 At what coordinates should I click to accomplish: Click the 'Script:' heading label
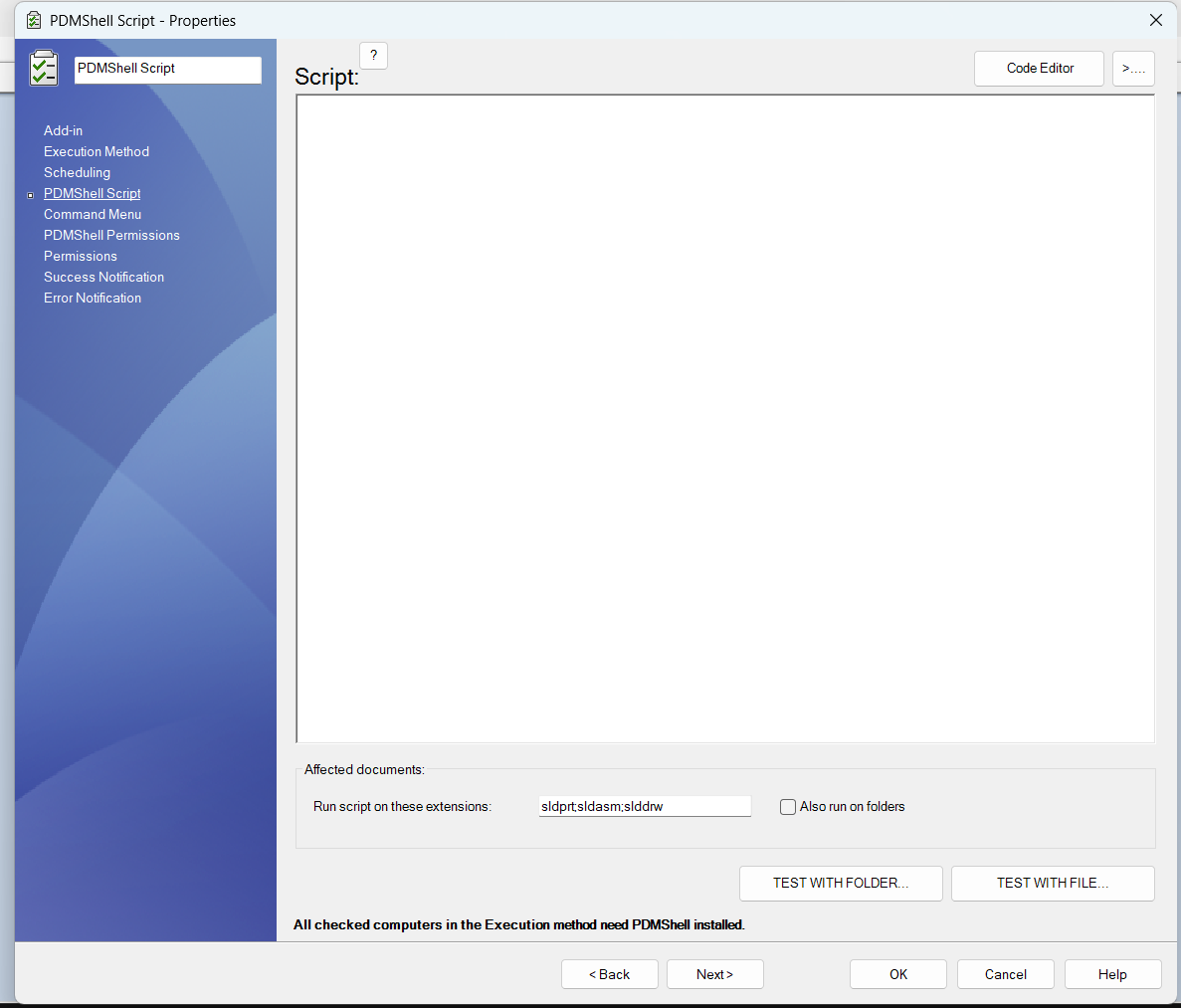pyautogui.click(x=326, y=77)
